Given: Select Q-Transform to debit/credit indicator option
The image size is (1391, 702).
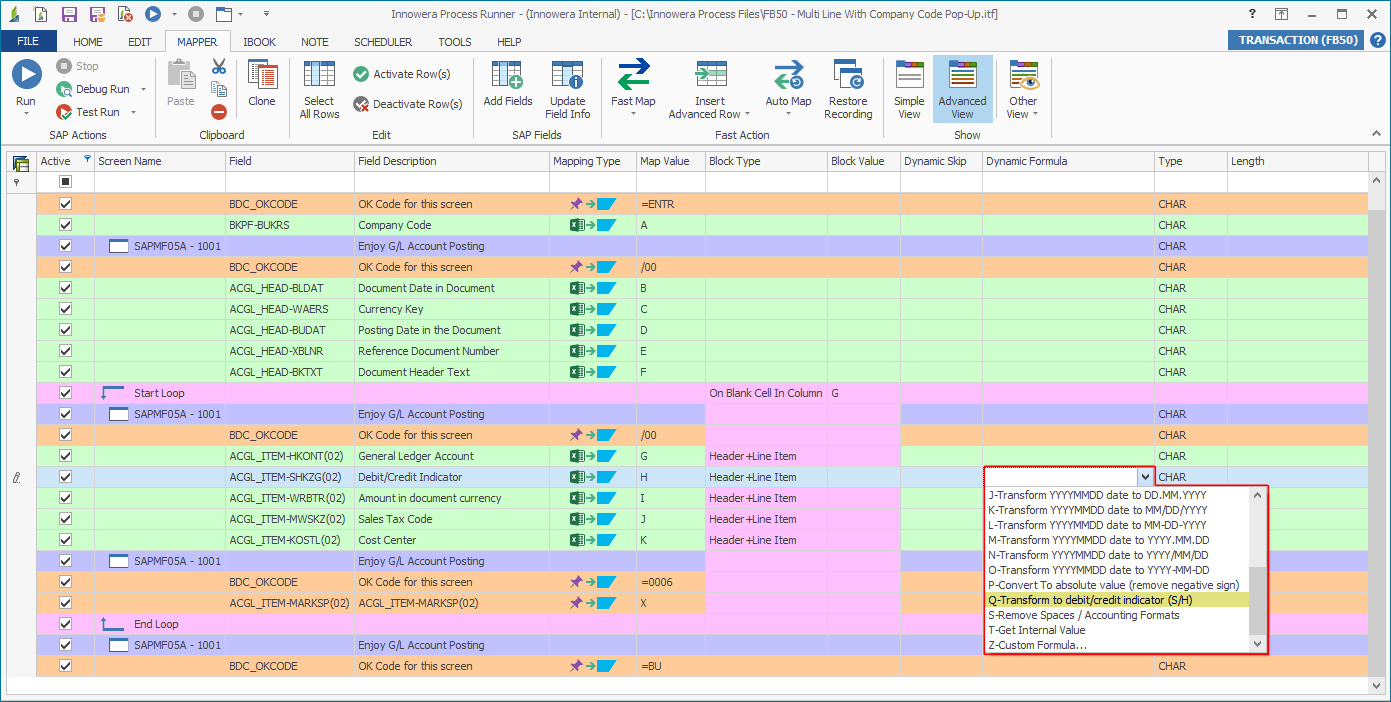Looking at the screenshot, I should pos(1089,600).
